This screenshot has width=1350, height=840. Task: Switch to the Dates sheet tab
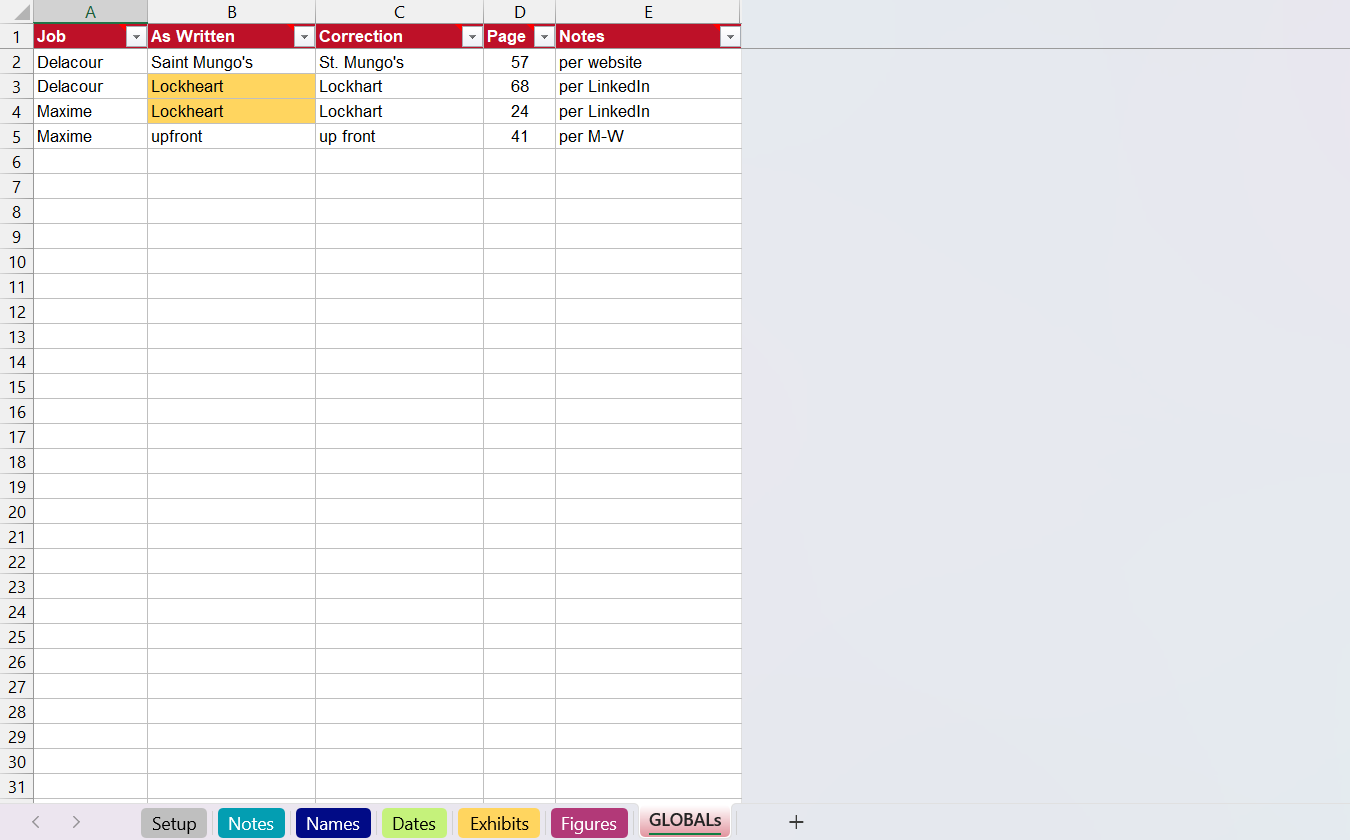(x=414, y=823)
